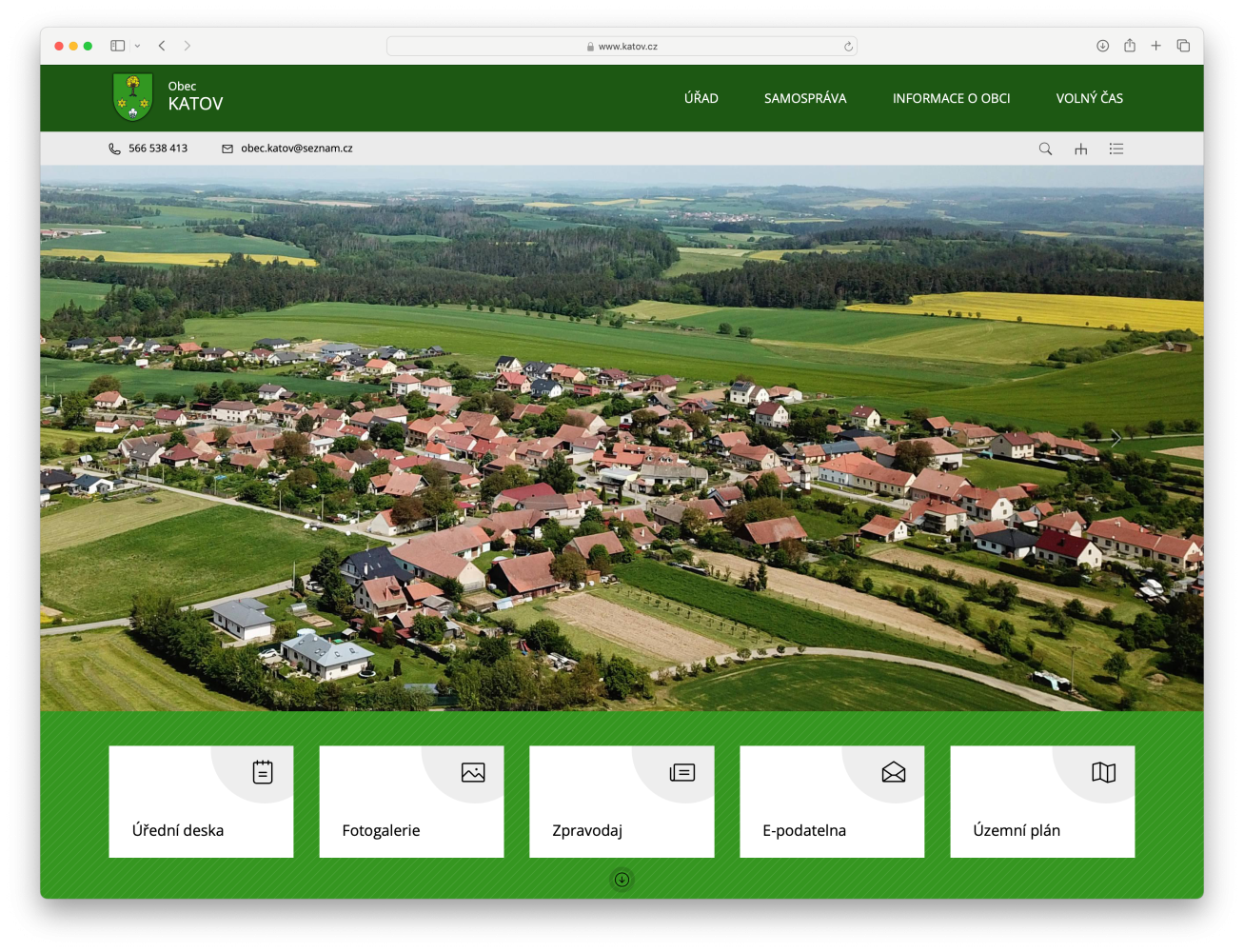Select the INFORMACE O OBCI menu
The width and height of the screenshot is (1244, 952).
click(x=951, y=98)
